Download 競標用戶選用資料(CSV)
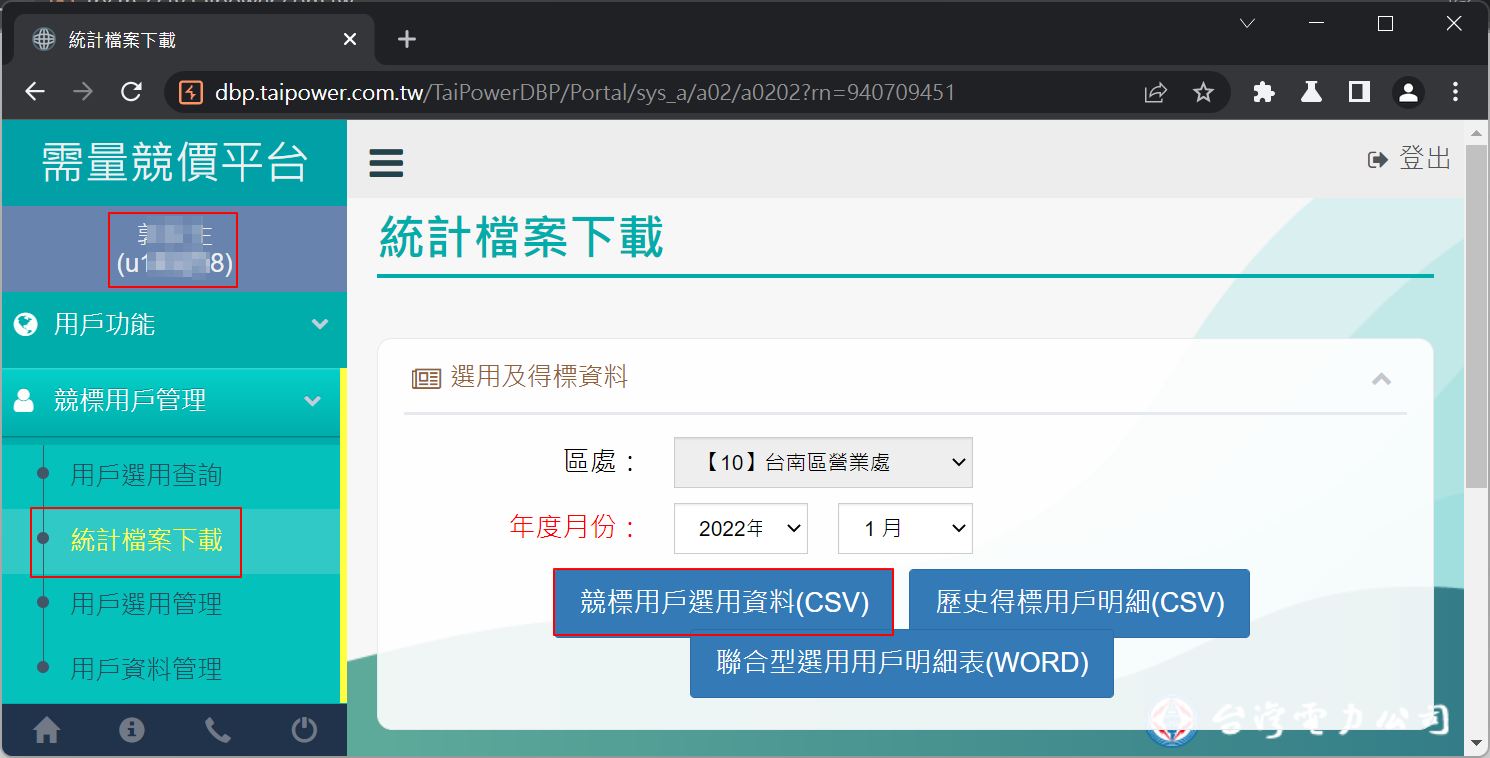Screen dimensions: 1490x758 724,602
